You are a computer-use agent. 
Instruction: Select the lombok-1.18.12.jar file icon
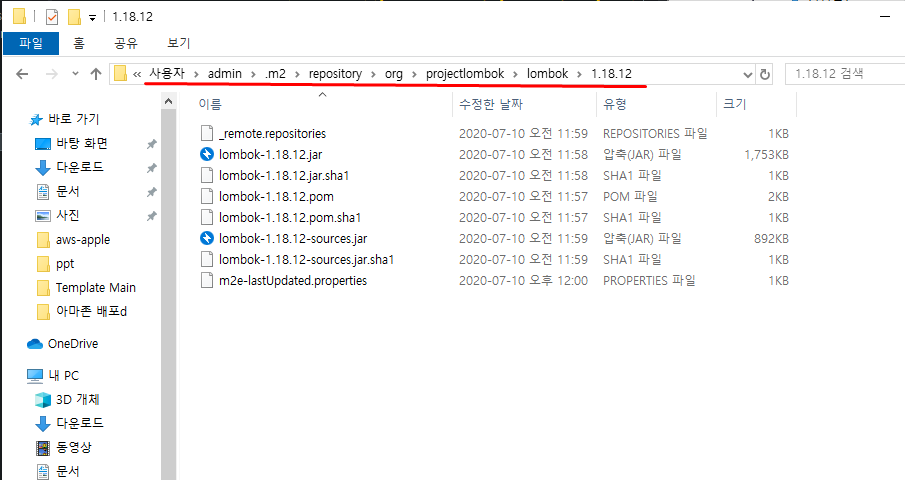click(207, 155)
